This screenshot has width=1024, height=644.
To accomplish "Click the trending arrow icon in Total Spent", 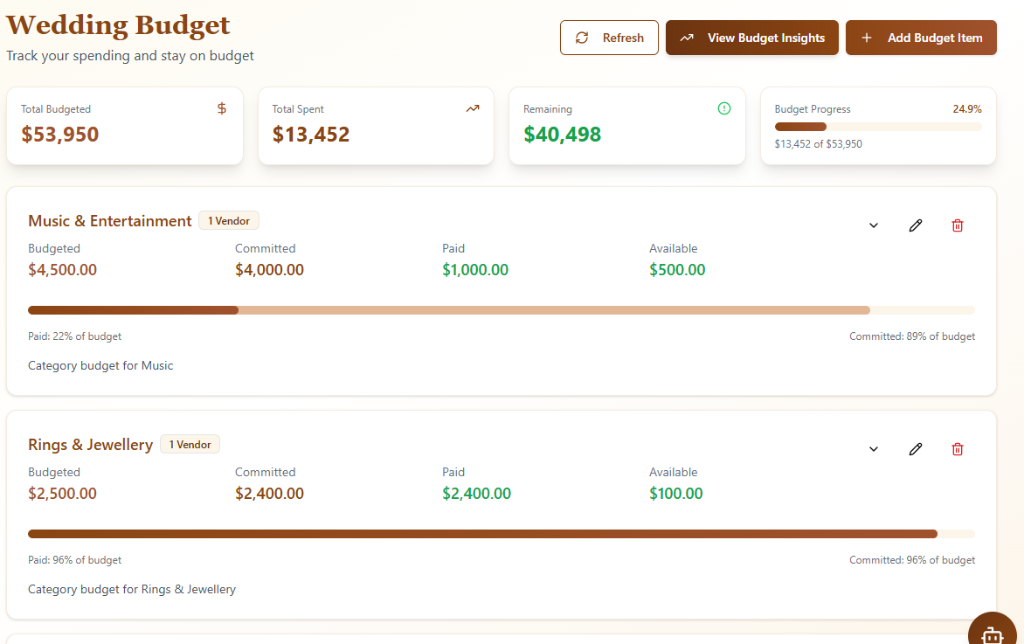I will point(473,108).
